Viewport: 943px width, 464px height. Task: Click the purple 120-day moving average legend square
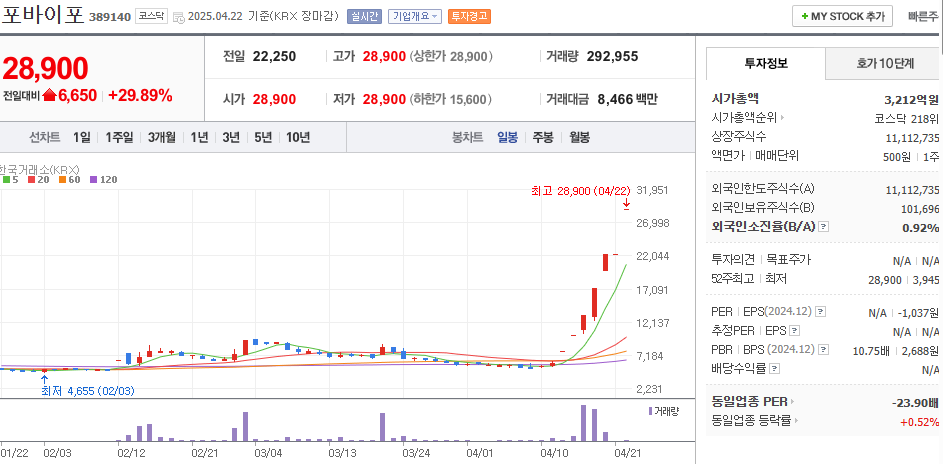coord(93,179)
